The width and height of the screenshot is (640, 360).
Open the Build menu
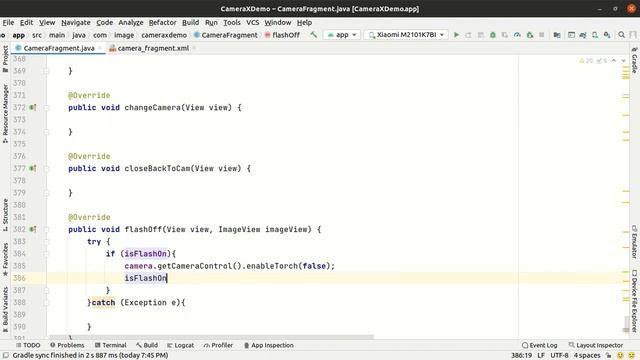tap(190, 22)
